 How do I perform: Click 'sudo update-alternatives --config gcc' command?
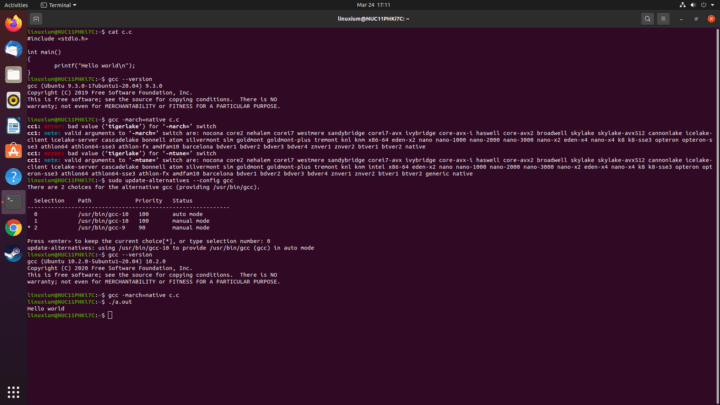pyautogui.click(x=170, y=180)
